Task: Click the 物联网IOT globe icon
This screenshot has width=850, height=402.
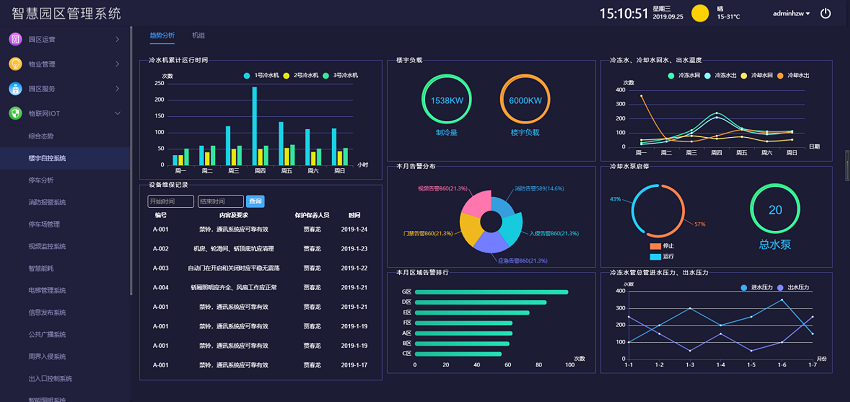Action: (x=15, y=112)
